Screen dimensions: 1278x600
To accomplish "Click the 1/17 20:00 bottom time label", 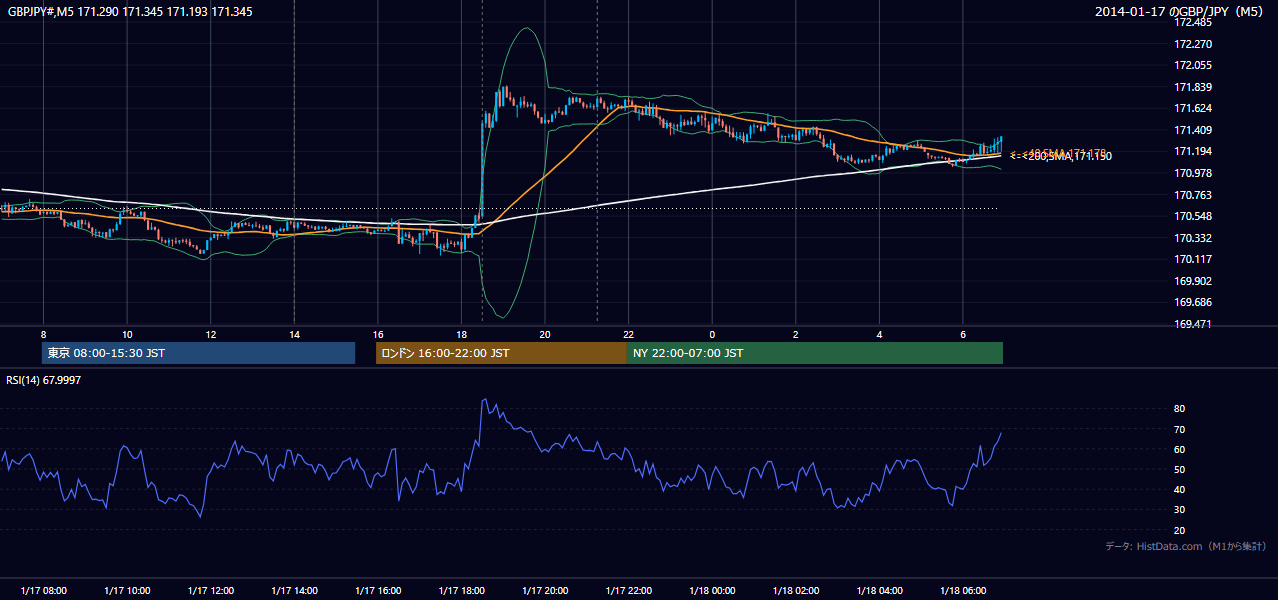I will [x=545, y=590].
